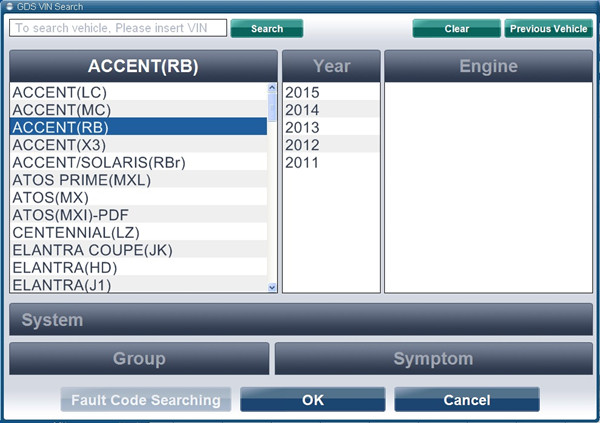
Task: Confirm the selection with the OK button
Action: (x=313, y=399)
